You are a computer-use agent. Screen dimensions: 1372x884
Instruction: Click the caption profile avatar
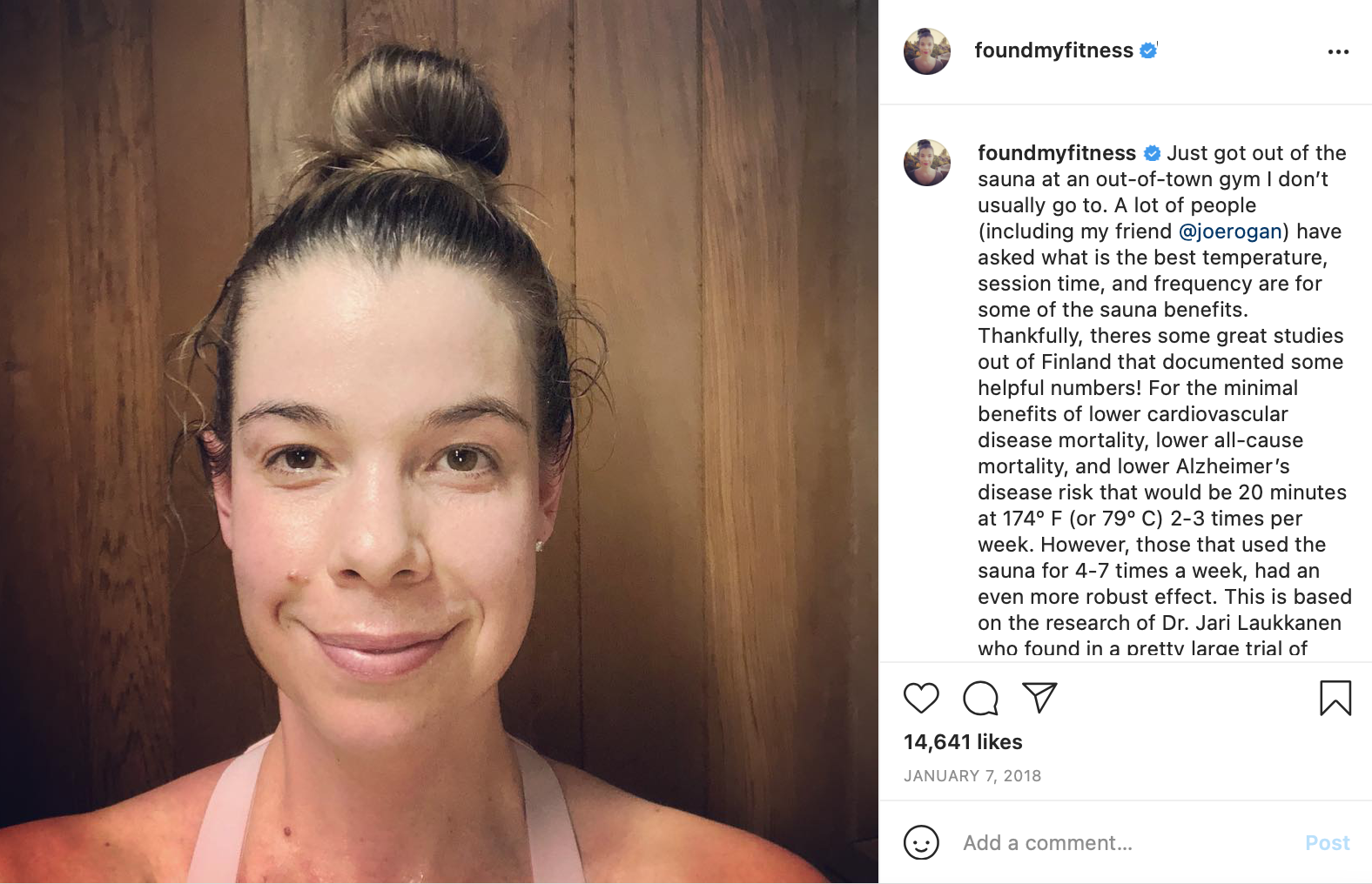[927, 163]
